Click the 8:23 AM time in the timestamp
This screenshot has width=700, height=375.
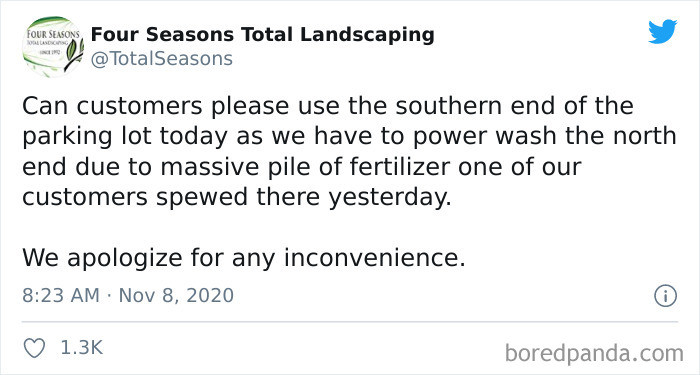61,296
